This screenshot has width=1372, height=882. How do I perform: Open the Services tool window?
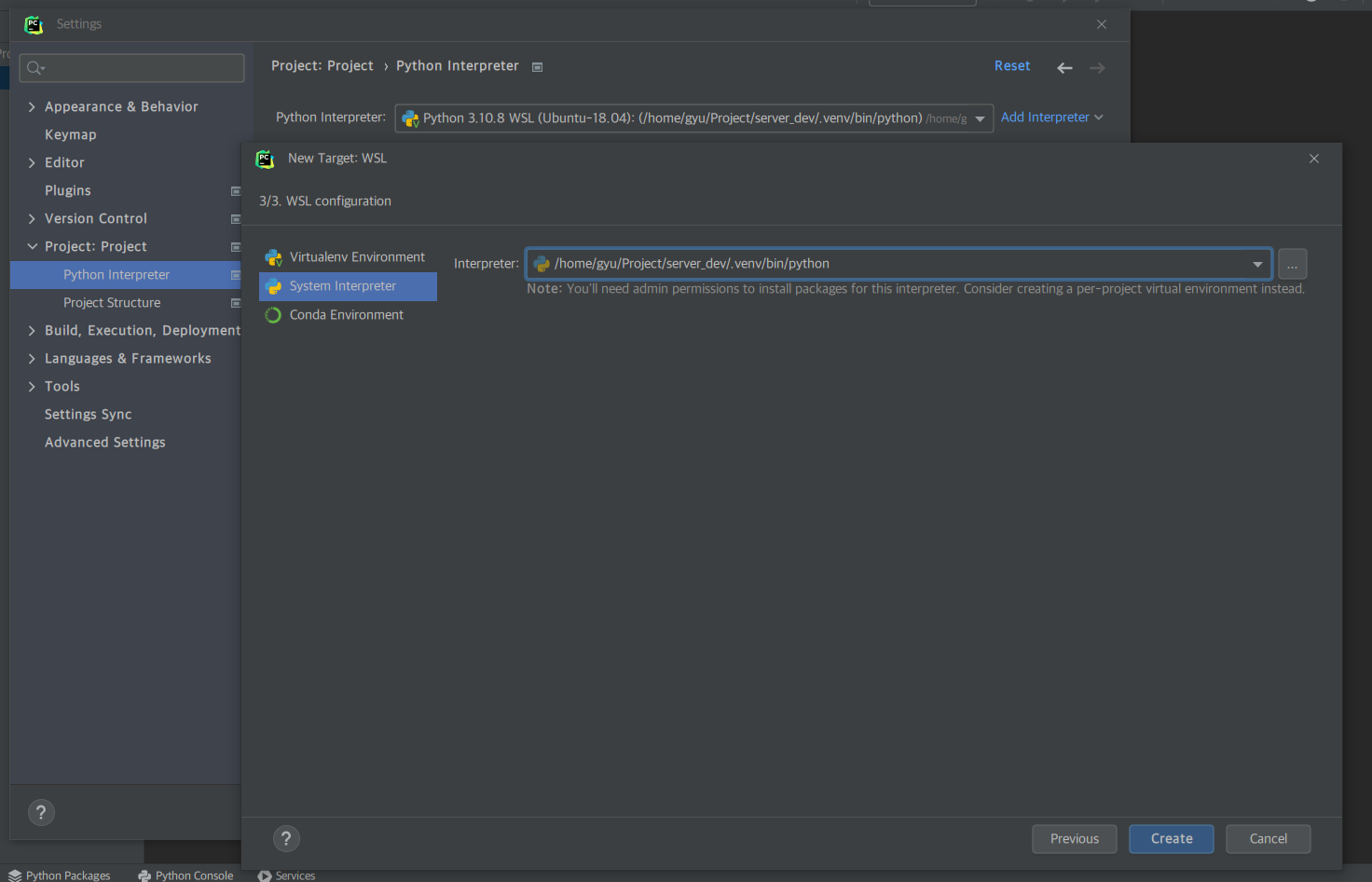pos(286,875)
